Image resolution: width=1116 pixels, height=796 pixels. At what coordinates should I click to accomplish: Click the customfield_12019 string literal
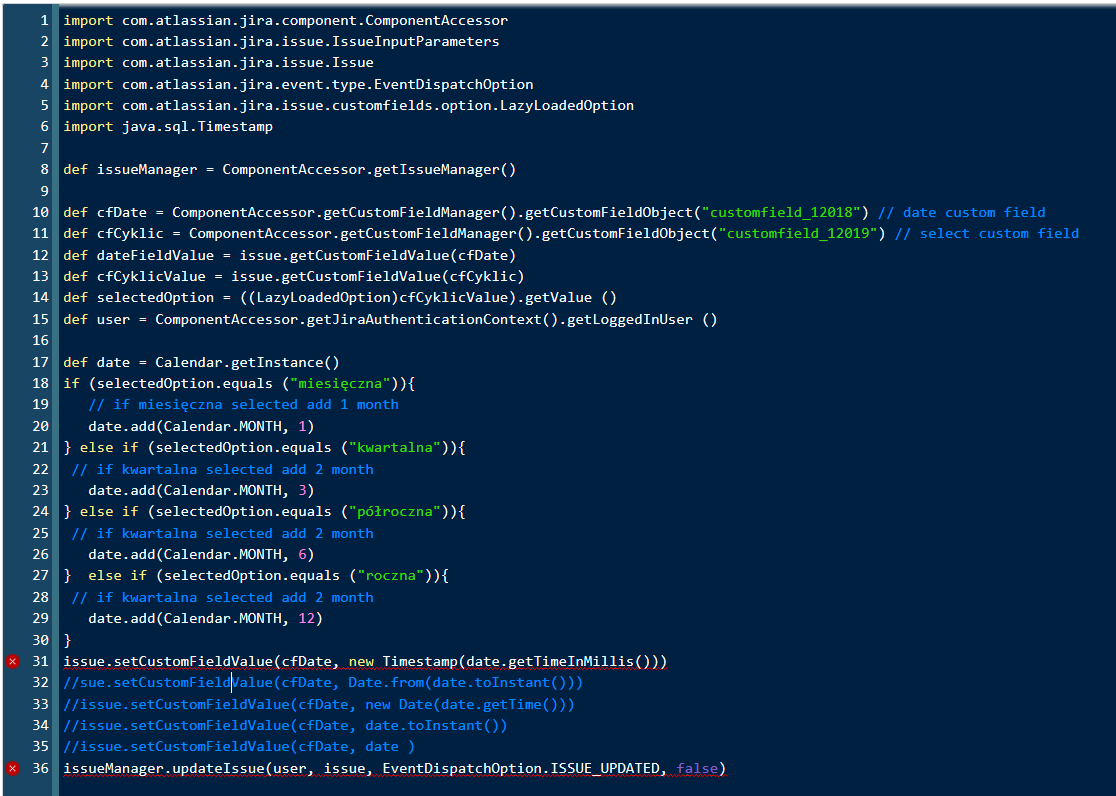pos(797,233)
